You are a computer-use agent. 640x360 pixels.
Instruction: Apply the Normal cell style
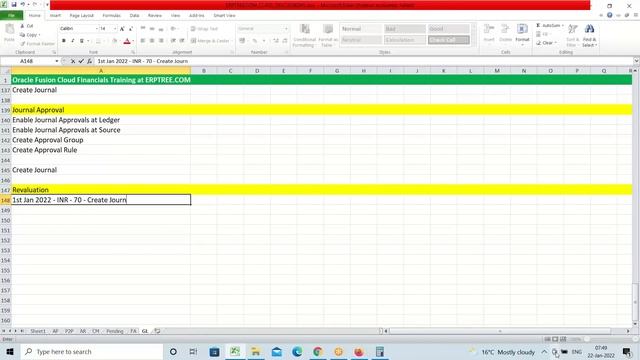361,29
